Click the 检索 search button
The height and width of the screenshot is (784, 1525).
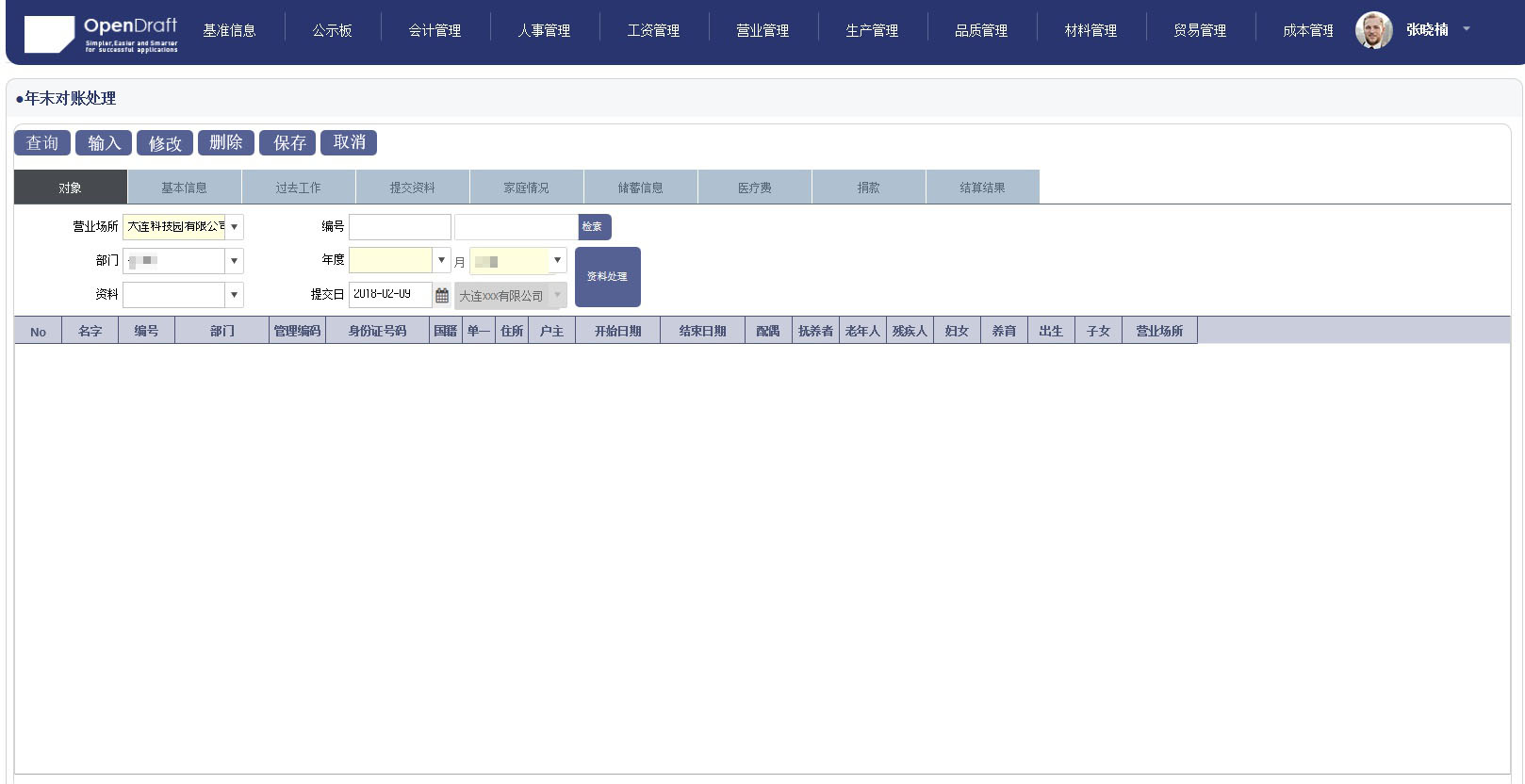[x=594, y=227]
